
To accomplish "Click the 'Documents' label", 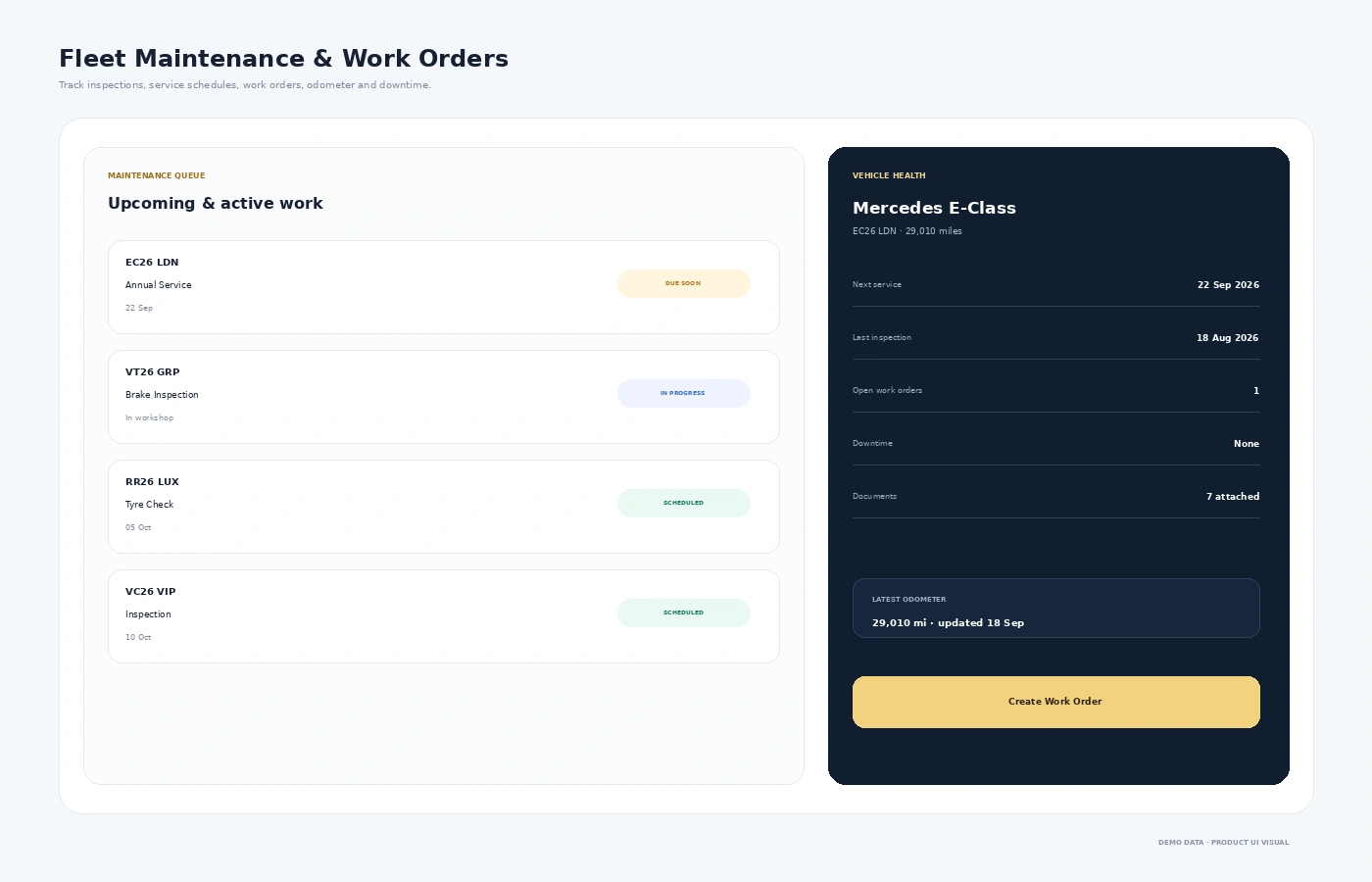I will (875, 497).
